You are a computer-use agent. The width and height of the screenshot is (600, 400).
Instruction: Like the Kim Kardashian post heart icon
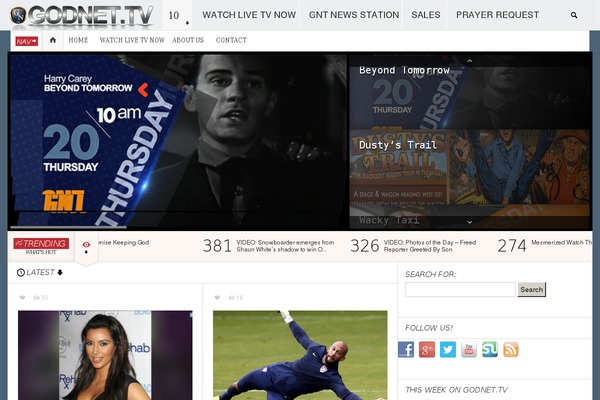[x=22, y=297]
